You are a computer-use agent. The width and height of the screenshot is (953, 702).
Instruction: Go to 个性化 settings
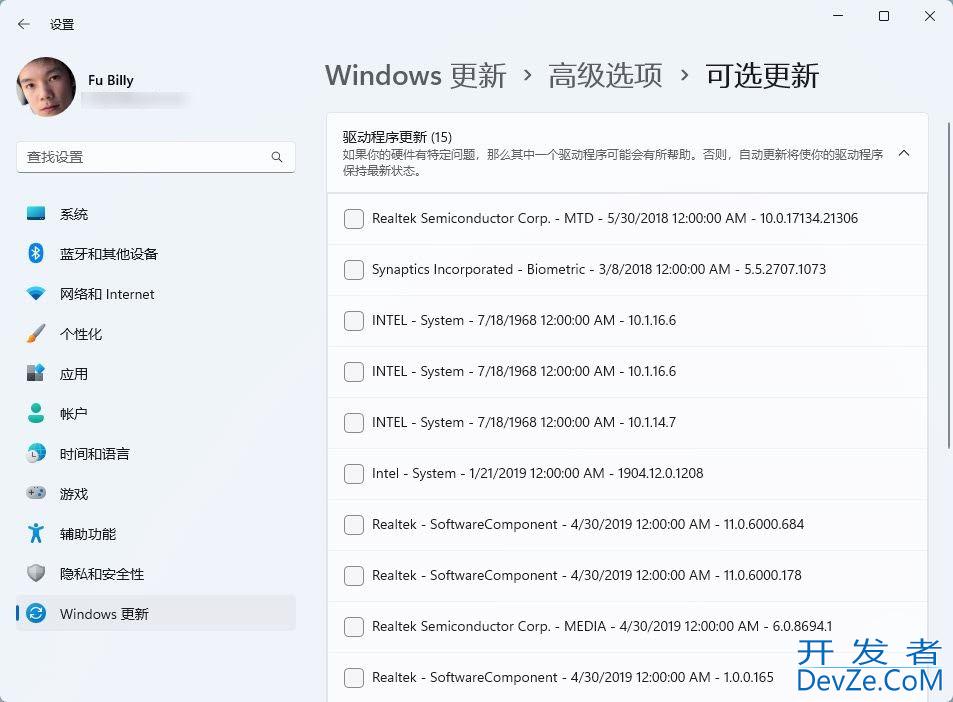coord(156,334)
